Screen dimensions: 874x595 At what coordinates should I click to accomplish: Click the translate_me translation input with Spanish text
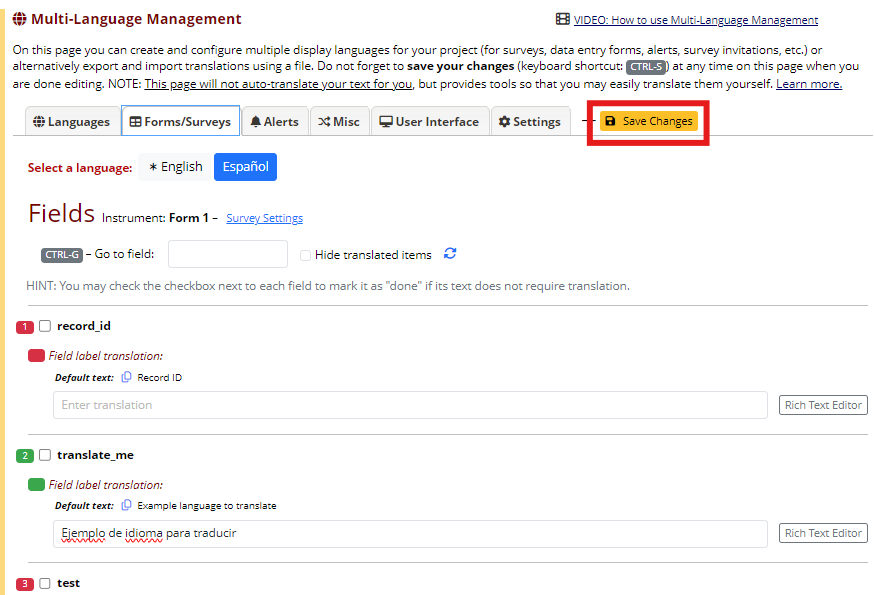click(x=410, y=534)
